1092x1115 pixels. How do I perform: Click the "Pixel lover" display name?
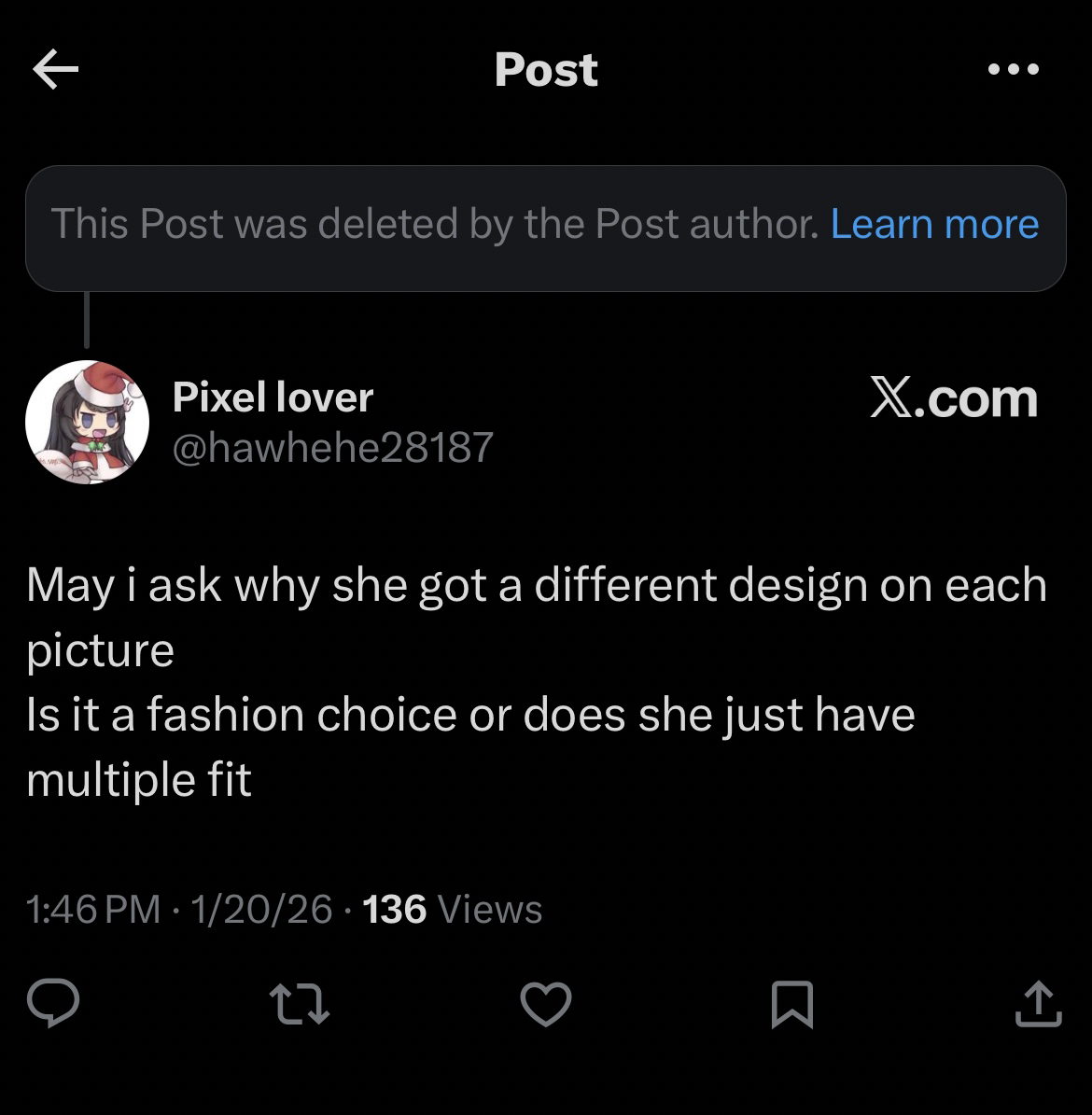coord(273,397)
